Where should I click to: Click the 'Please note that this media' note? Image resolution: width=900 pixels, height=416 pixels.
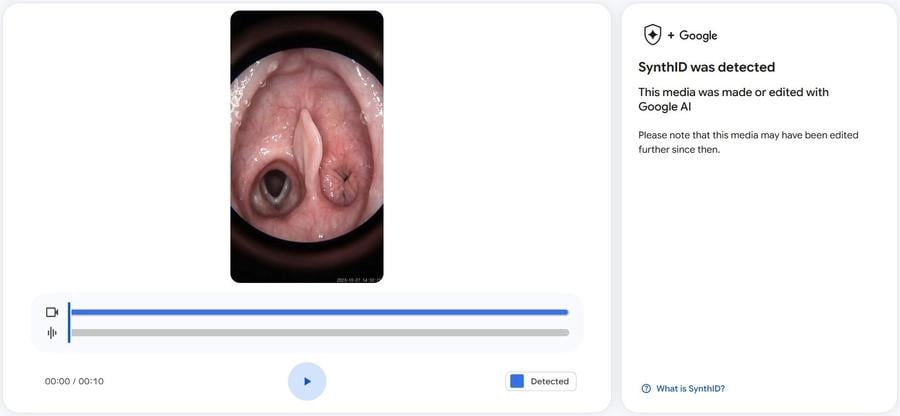point(748,142)
